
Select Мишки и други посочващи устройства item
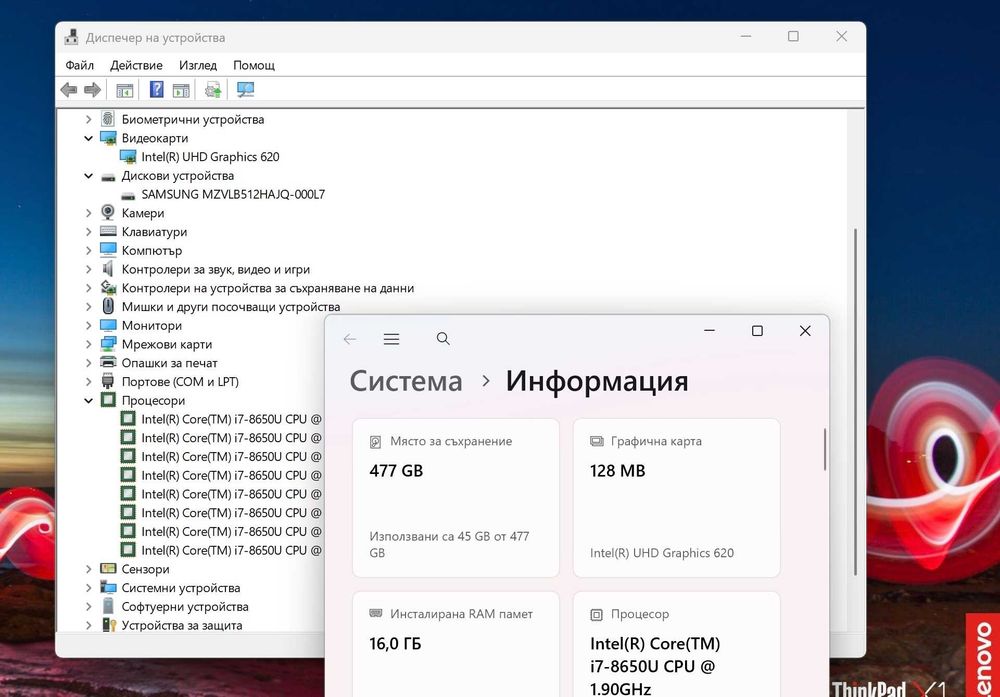[231, 307]
